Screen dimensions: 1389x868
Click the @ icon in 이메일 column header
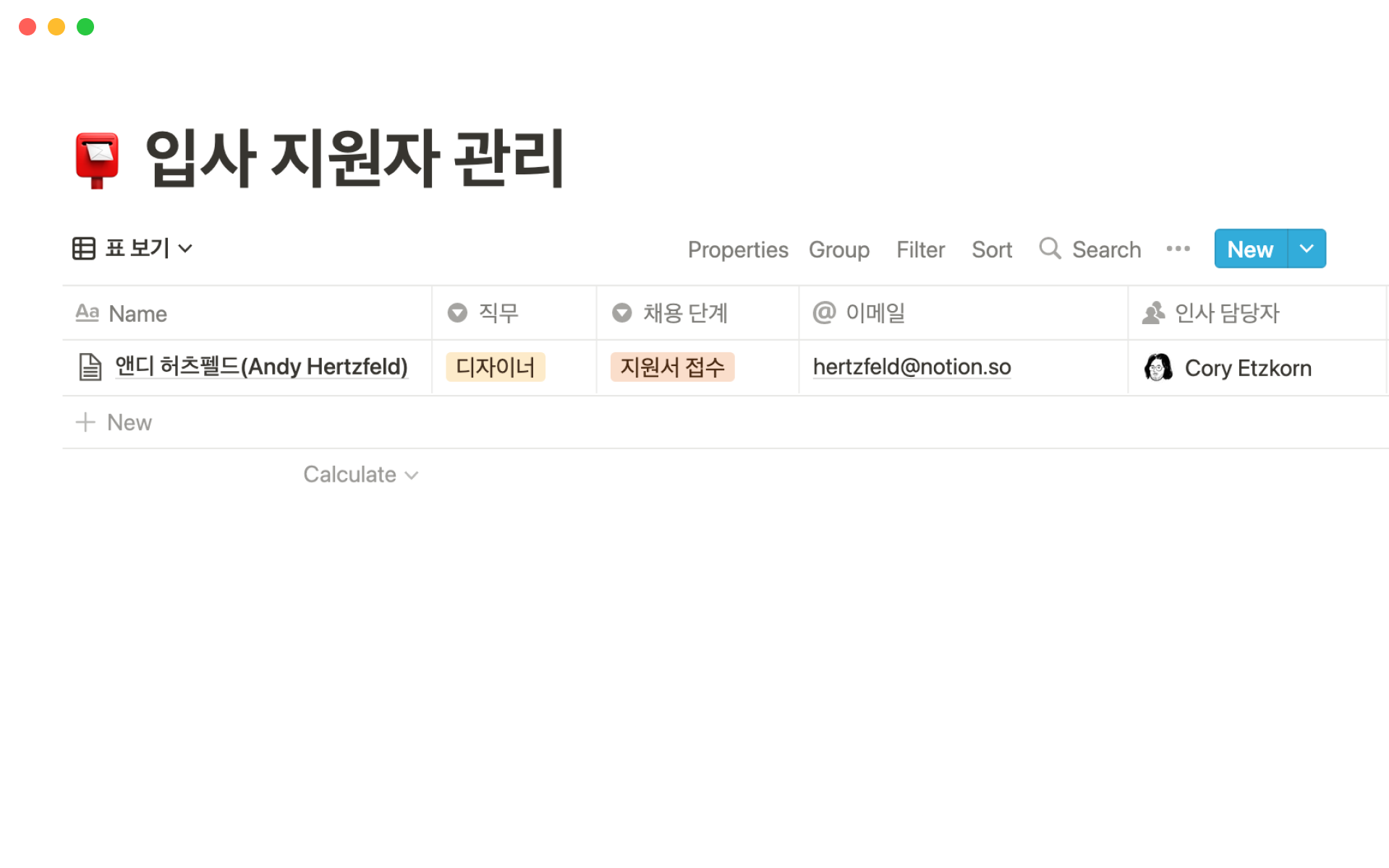pos(824,312)
